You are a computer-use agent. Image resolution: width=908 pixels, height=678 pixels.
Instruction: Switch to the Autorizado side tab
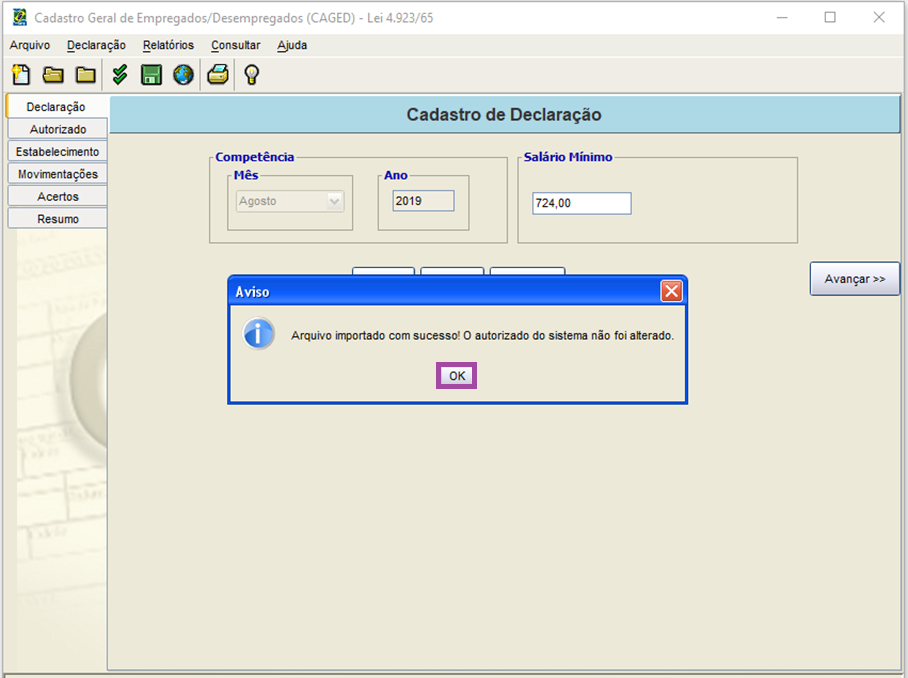(57, 129)
